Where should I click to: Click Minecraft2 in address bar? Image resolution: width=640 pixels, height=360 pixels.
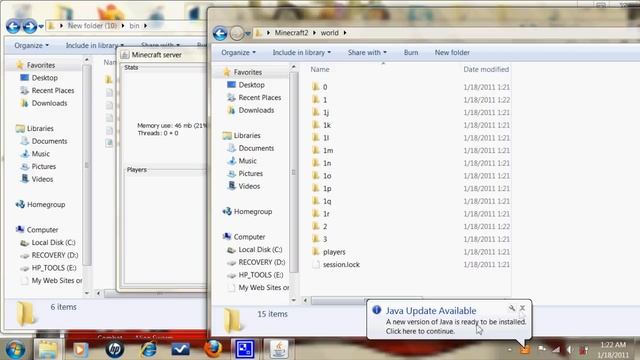291,33
